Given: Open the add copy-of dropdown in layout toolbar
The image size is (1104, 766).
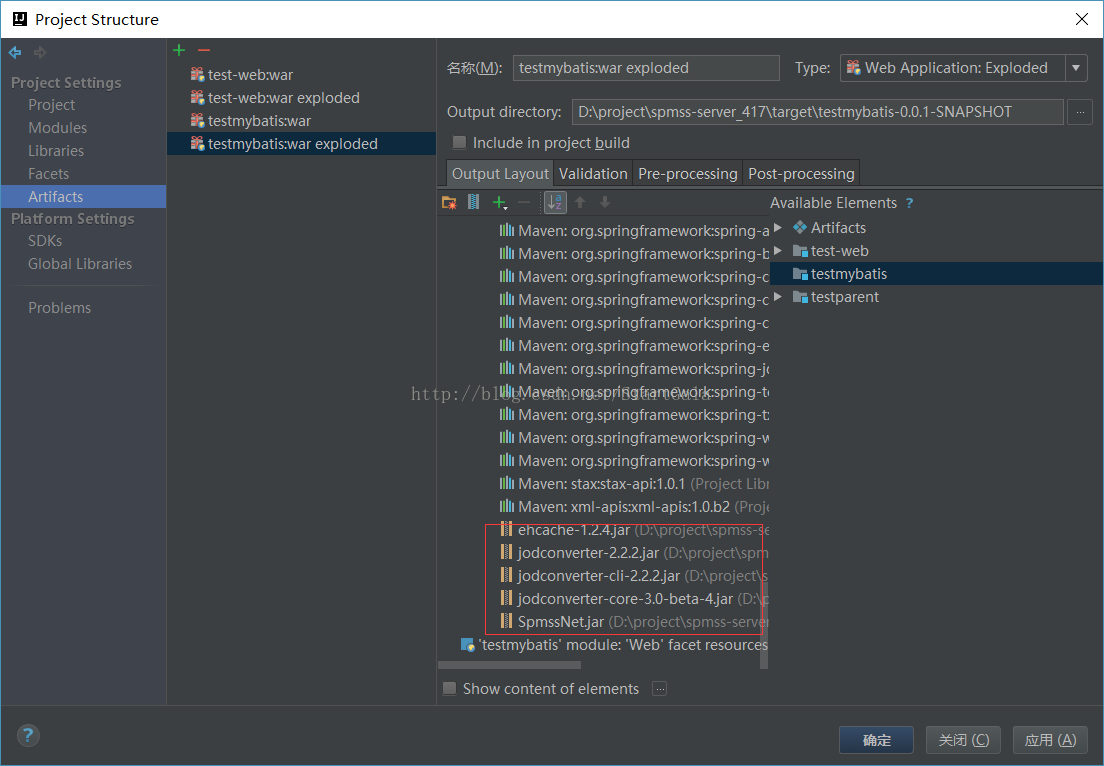Looking at the screenshot, I should click(x=500, y=202).
